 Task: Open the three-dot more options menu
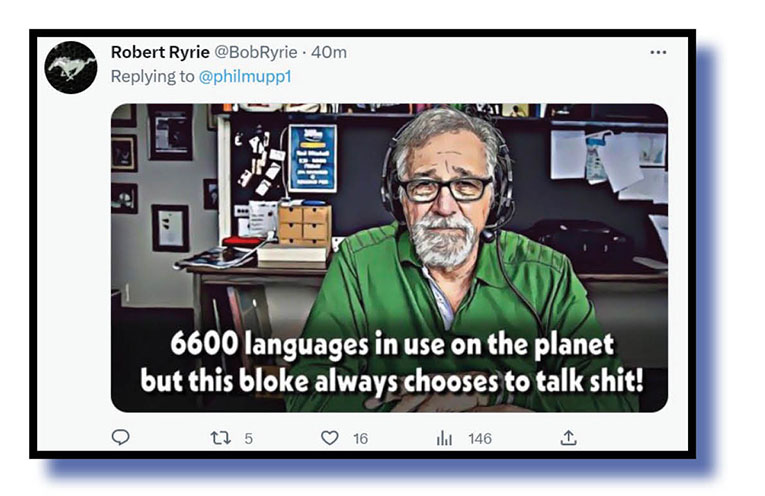pyautogui.click(x=658, y=52)
